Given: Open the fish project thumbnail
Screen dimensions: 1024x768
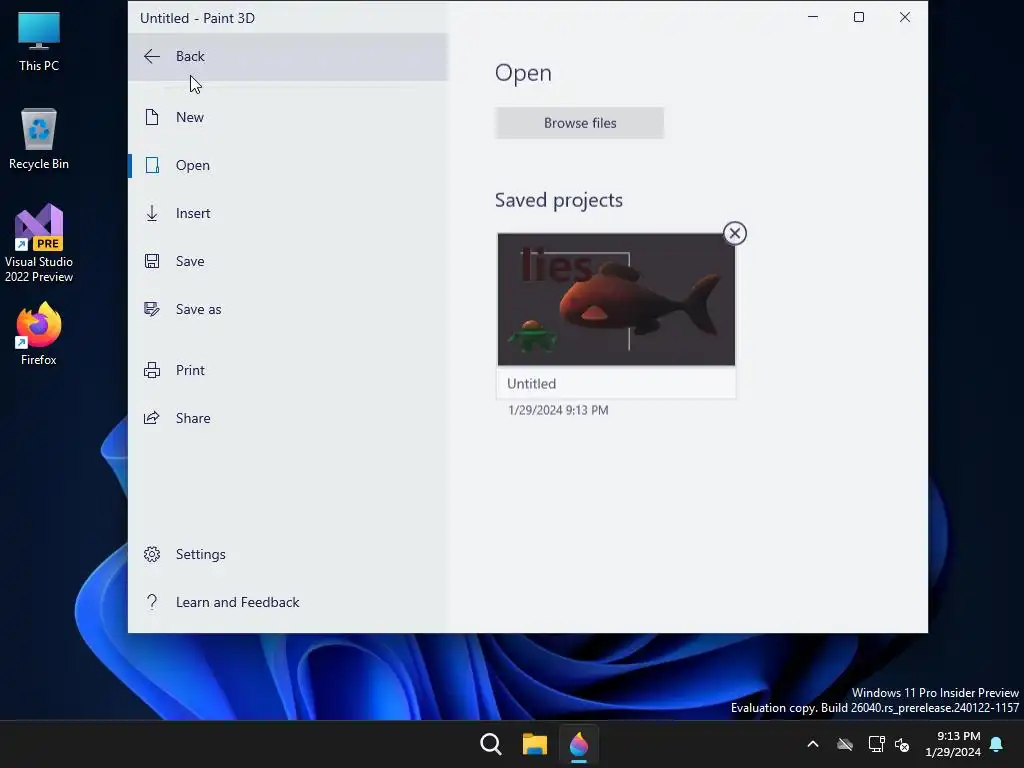Looking at the screenshot, I should [x=616, y=299].
